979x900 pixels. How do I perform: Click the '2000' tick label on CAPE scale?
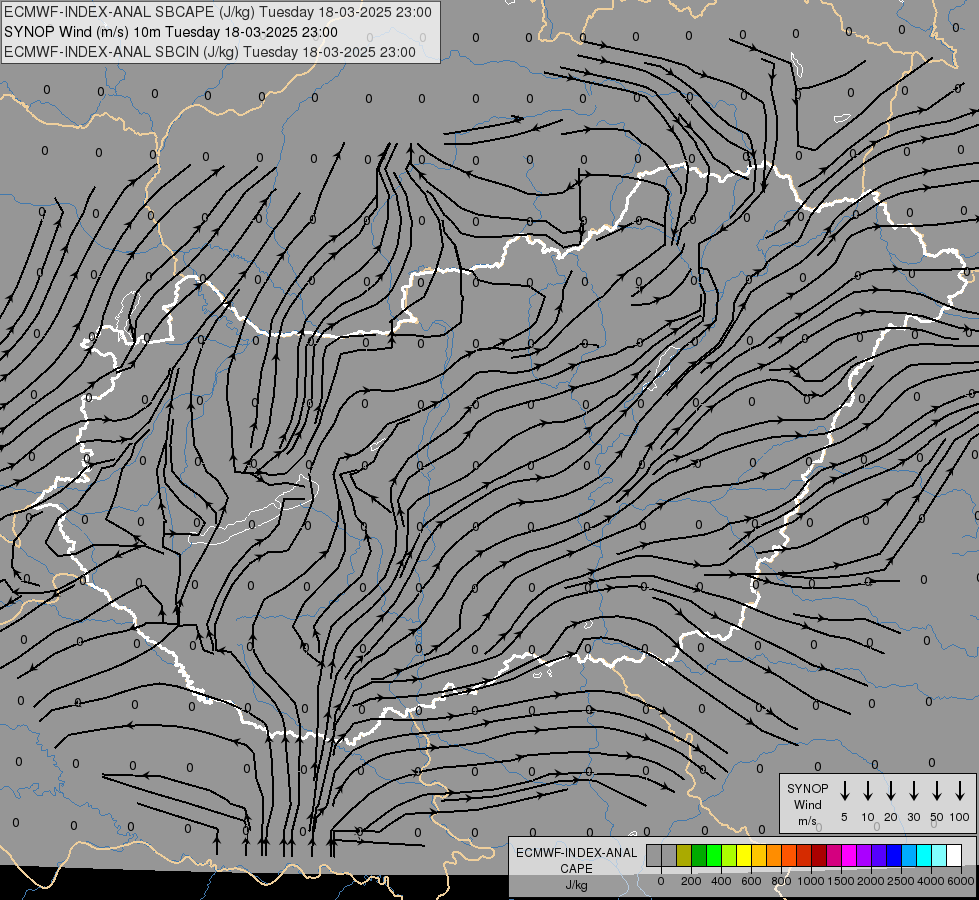pyautogui.click(x=871, y=881)
